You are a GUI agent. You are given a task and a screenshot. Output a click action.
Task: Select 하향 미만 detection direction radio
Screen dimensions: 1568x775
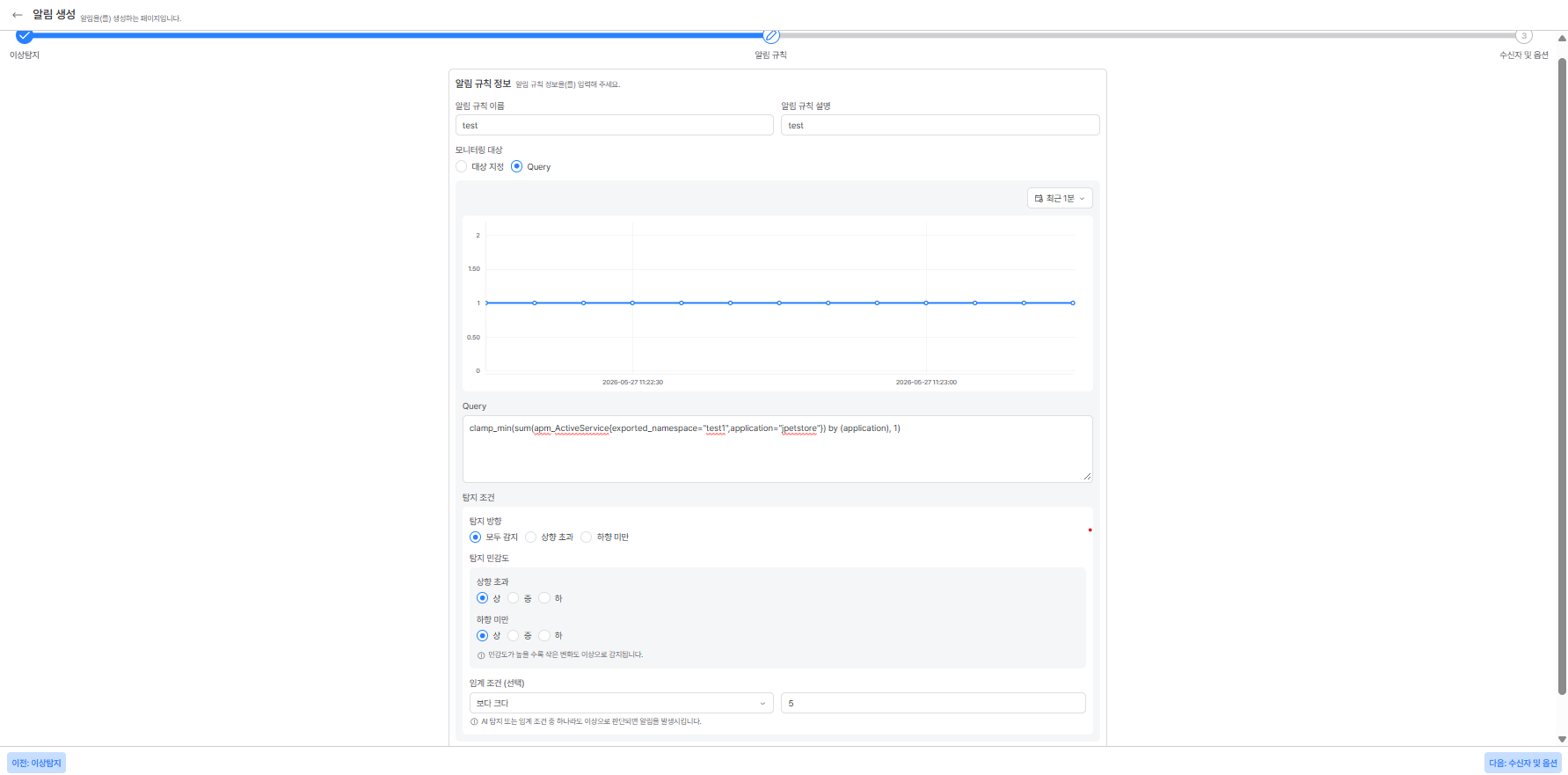click(x=587, y=537)
